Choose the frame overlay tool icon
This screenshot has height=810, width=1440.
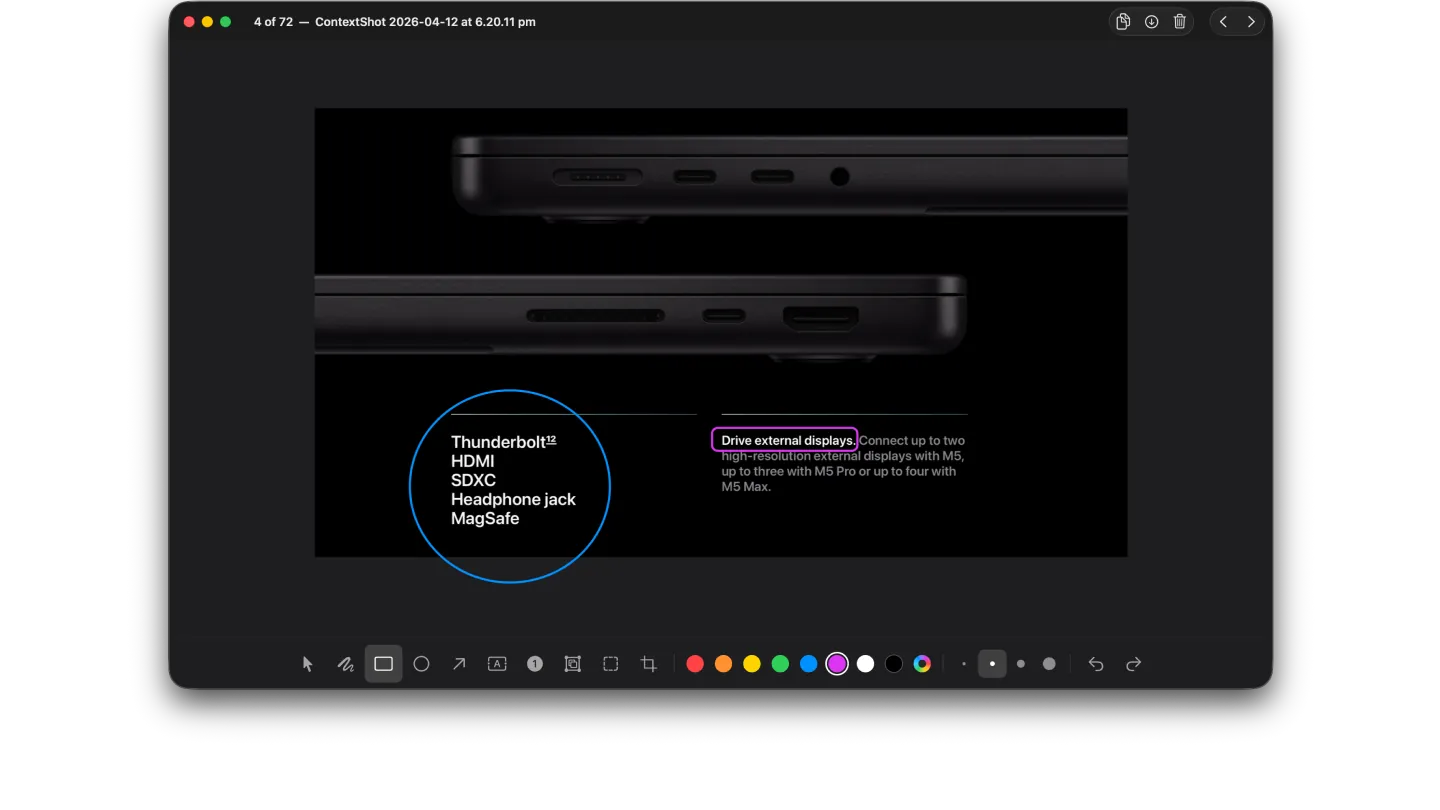click(573, 664)
